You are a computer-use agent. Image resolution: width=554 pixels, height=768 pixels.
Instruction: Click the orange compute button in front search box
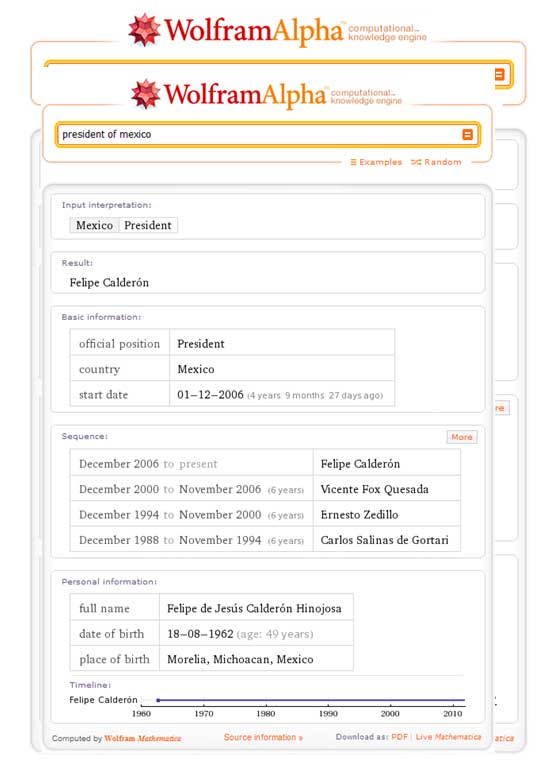(x=467, y=134)
